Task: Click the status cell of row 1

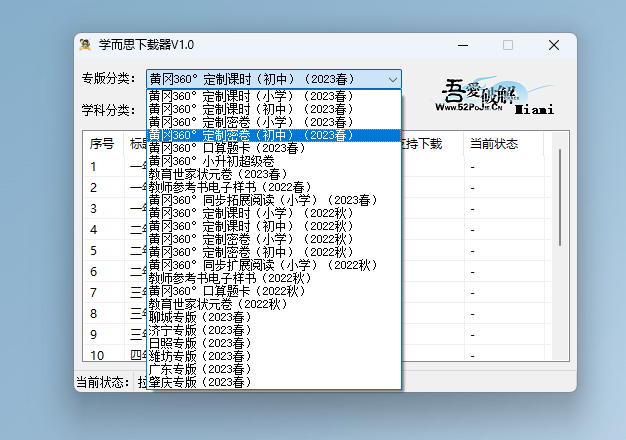Action: (503, 167)
